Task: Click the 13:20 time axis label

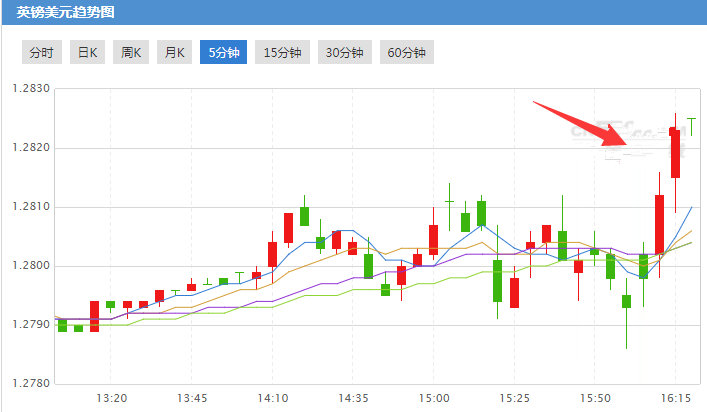Action: tap(112, 397)
